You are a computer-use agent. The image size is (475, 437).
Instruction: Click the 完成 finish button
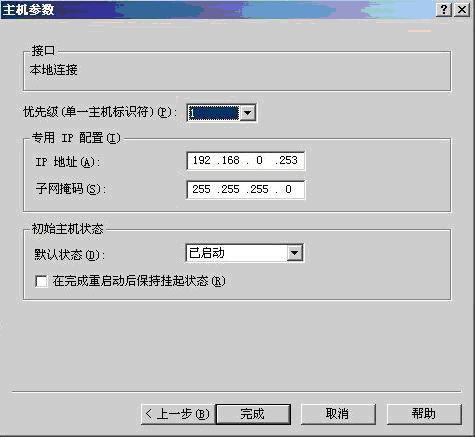tap(253, 414)
